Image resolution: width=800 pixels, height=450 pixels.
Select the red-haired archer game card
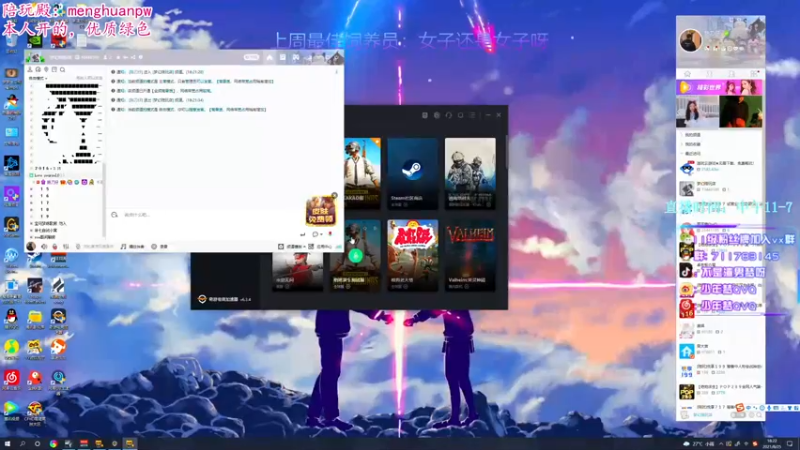coord(297,271)
